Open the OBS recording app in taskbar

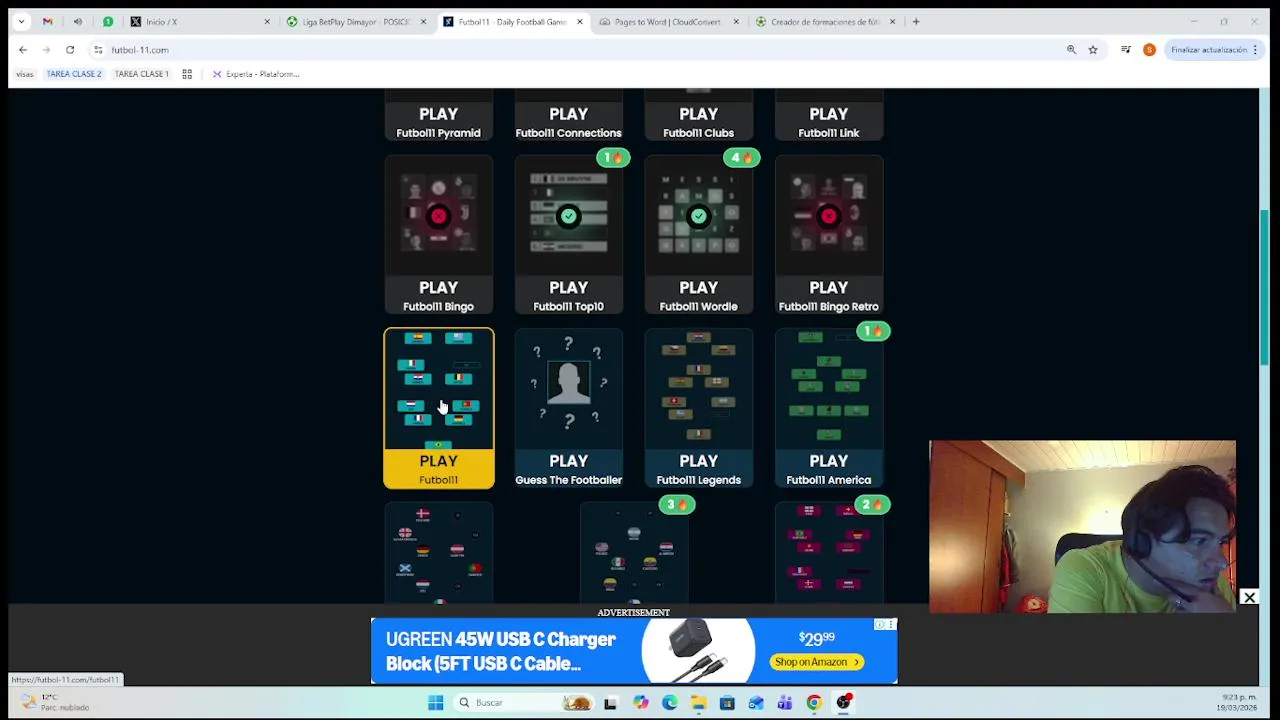(x=843, y=703)
